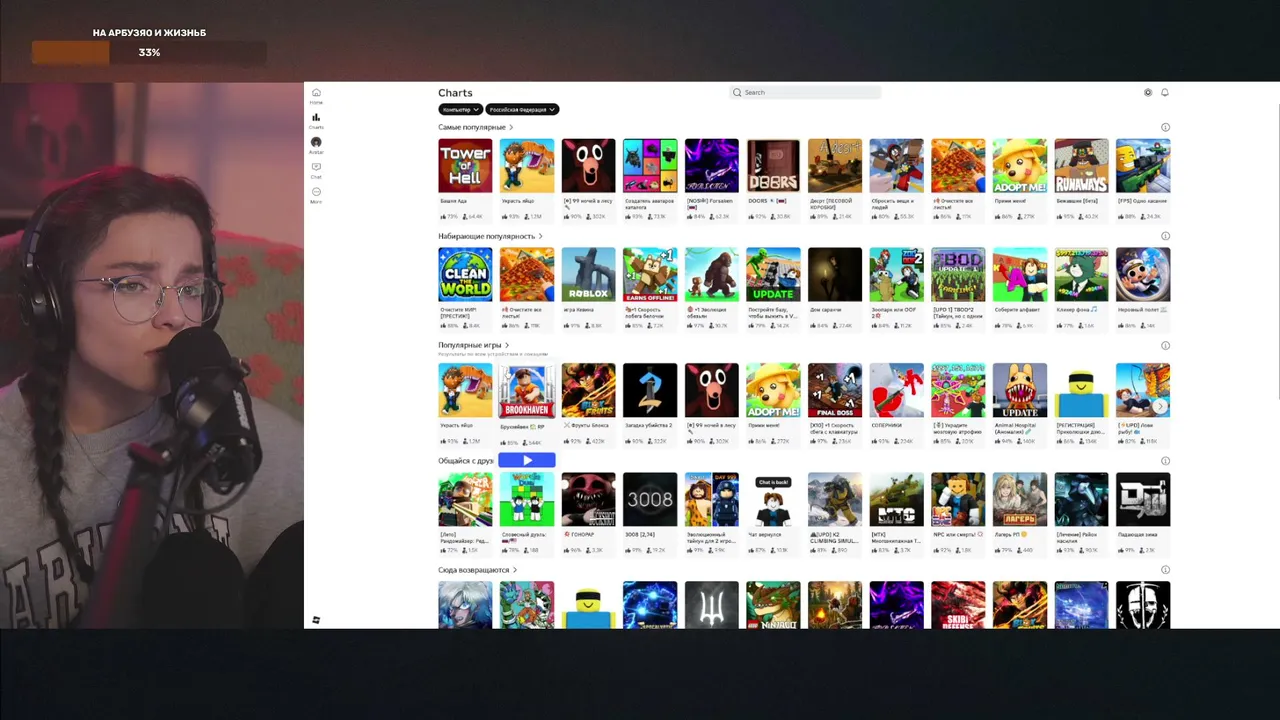1280x720 pixels.
Task: Click the Кликер фона game title
Action: [x=1077, y=310]
